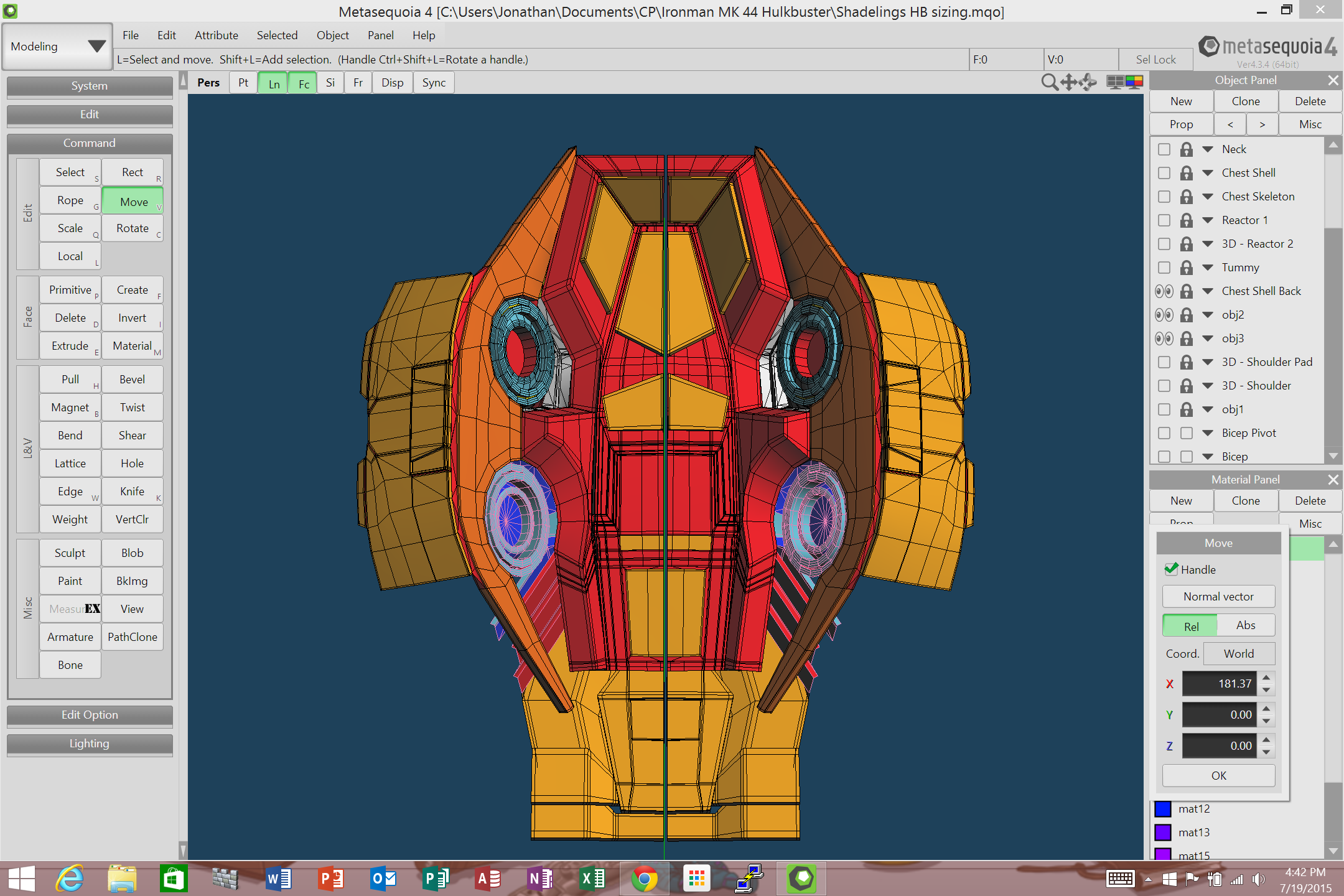Click the Metasequoia taskbar icon

pos(801,879)
